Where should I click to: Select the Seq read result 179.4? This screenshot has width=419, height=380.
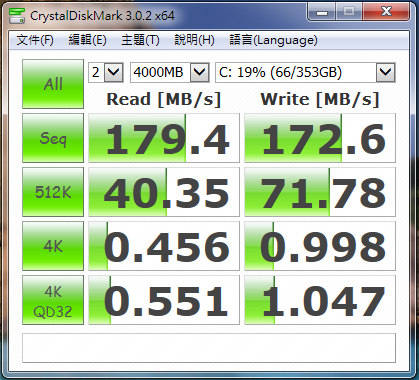[164, 138]
